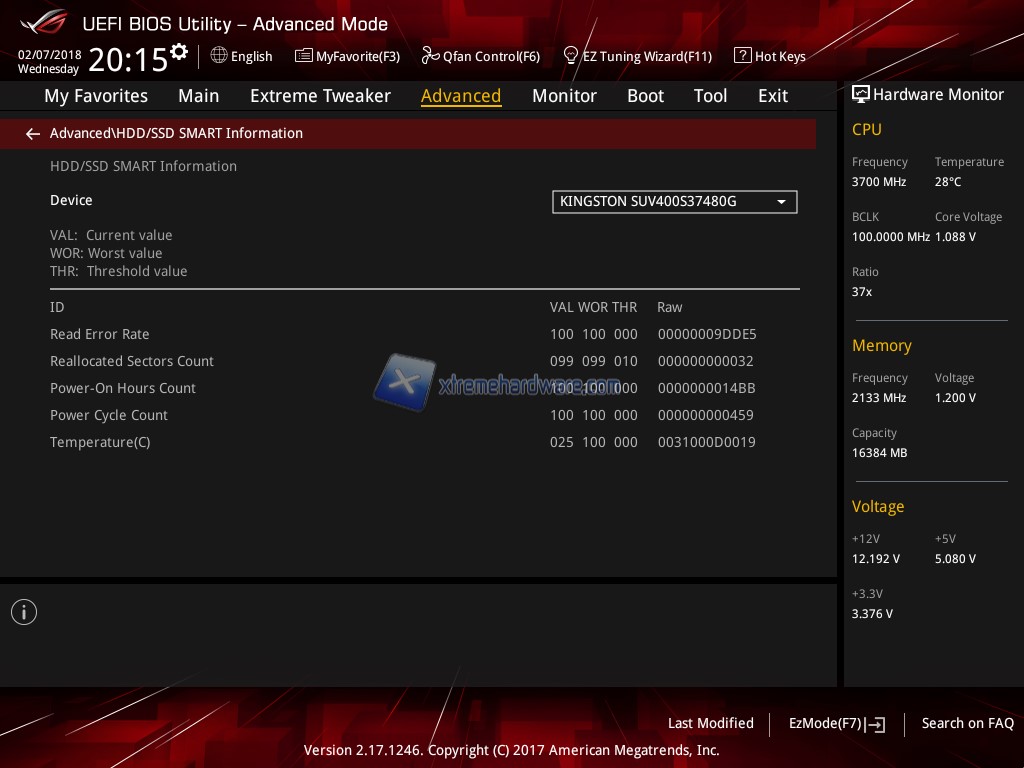The image size is (1024, 768).
Task: Open the Hot Keys help
Action: tap(770, 56)
